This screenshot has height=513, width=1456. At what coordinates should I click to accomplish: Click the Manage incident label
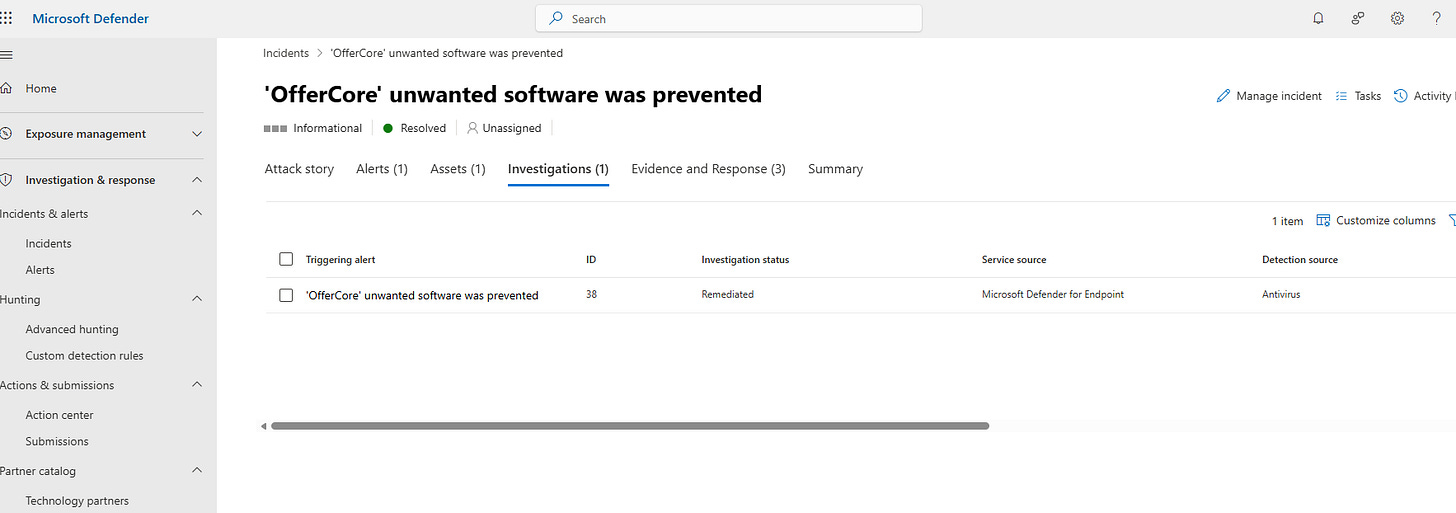click(1279, 96)
